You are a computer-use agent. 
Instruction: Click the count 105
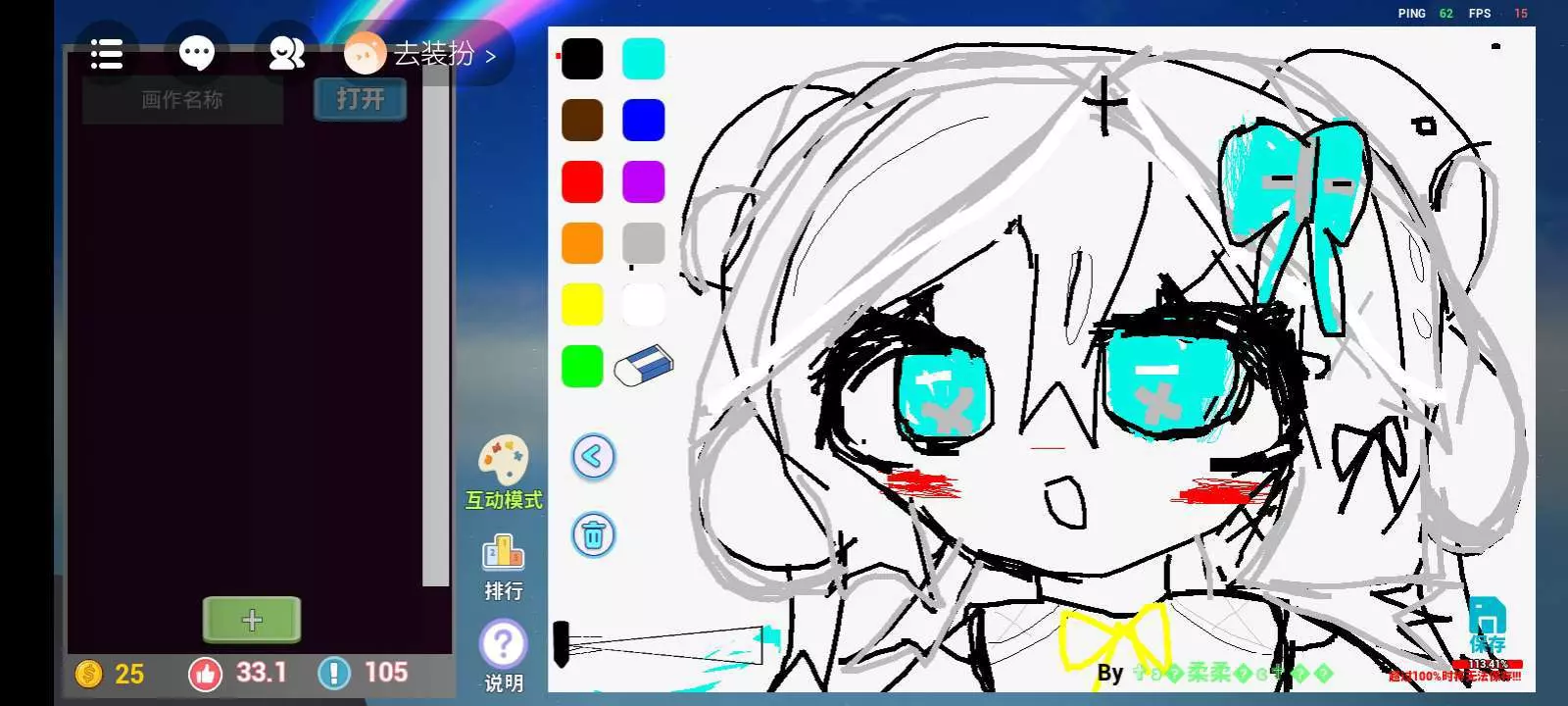[x=386, y=673]
